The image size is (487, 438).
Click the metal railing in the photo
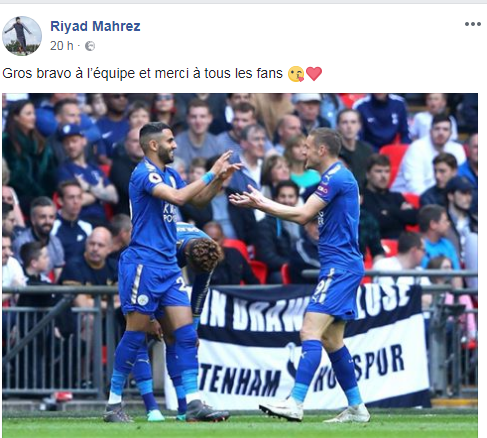57,340
